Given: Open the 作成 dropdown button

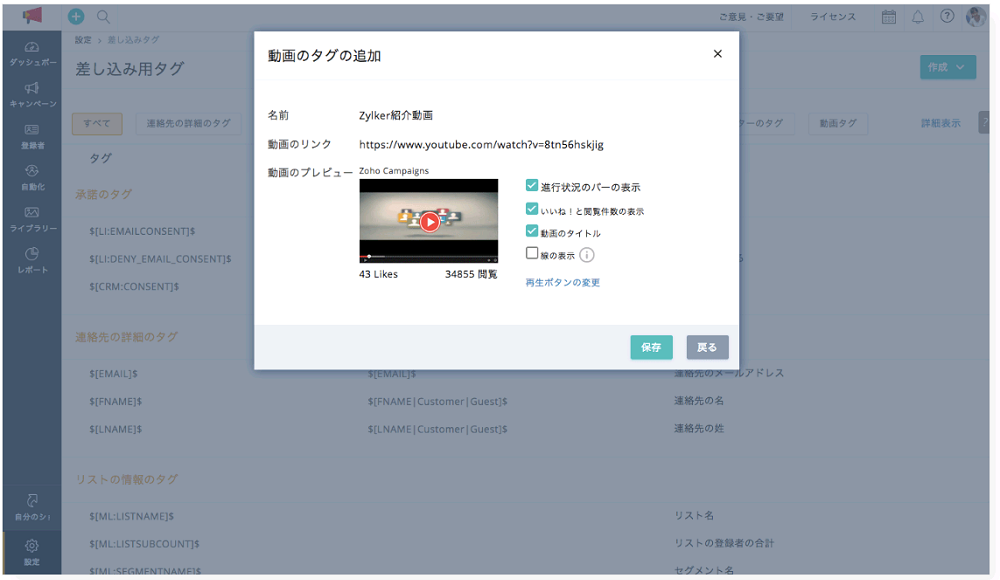Looking at the screenshot, I should tap(948, 67).
